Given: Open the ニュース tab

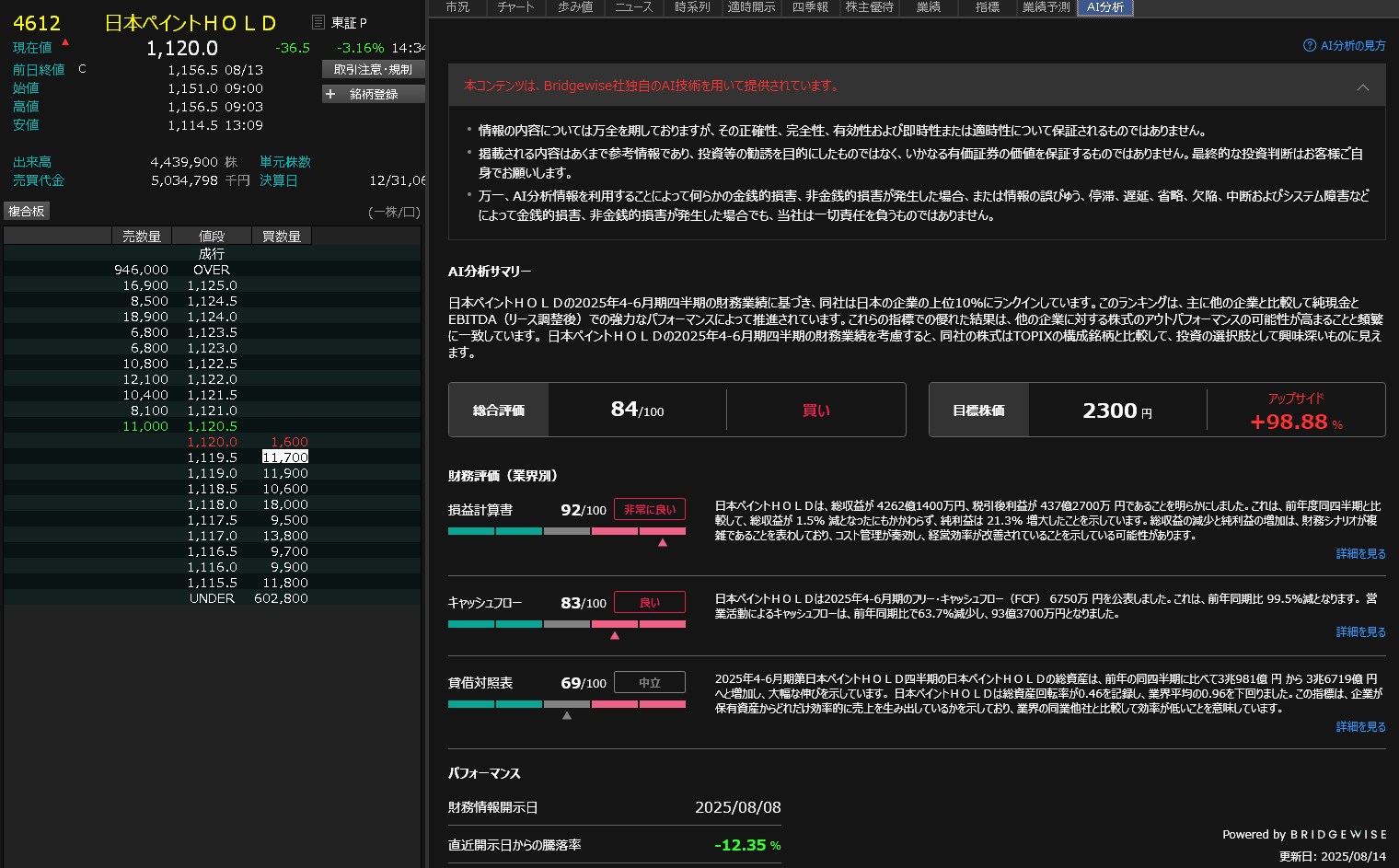Looking at the screenshot, I should pyautogui.click(x=634, y=7).
